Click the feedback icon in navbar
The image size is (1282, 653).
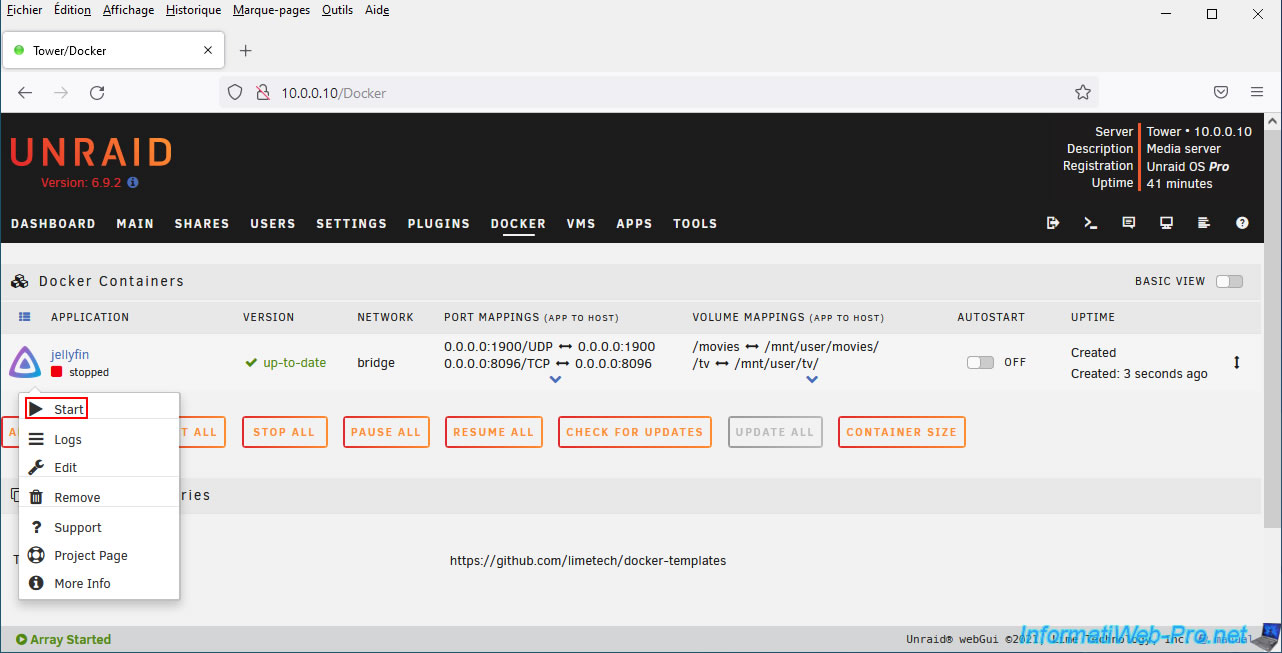(x=1129, y=223)
